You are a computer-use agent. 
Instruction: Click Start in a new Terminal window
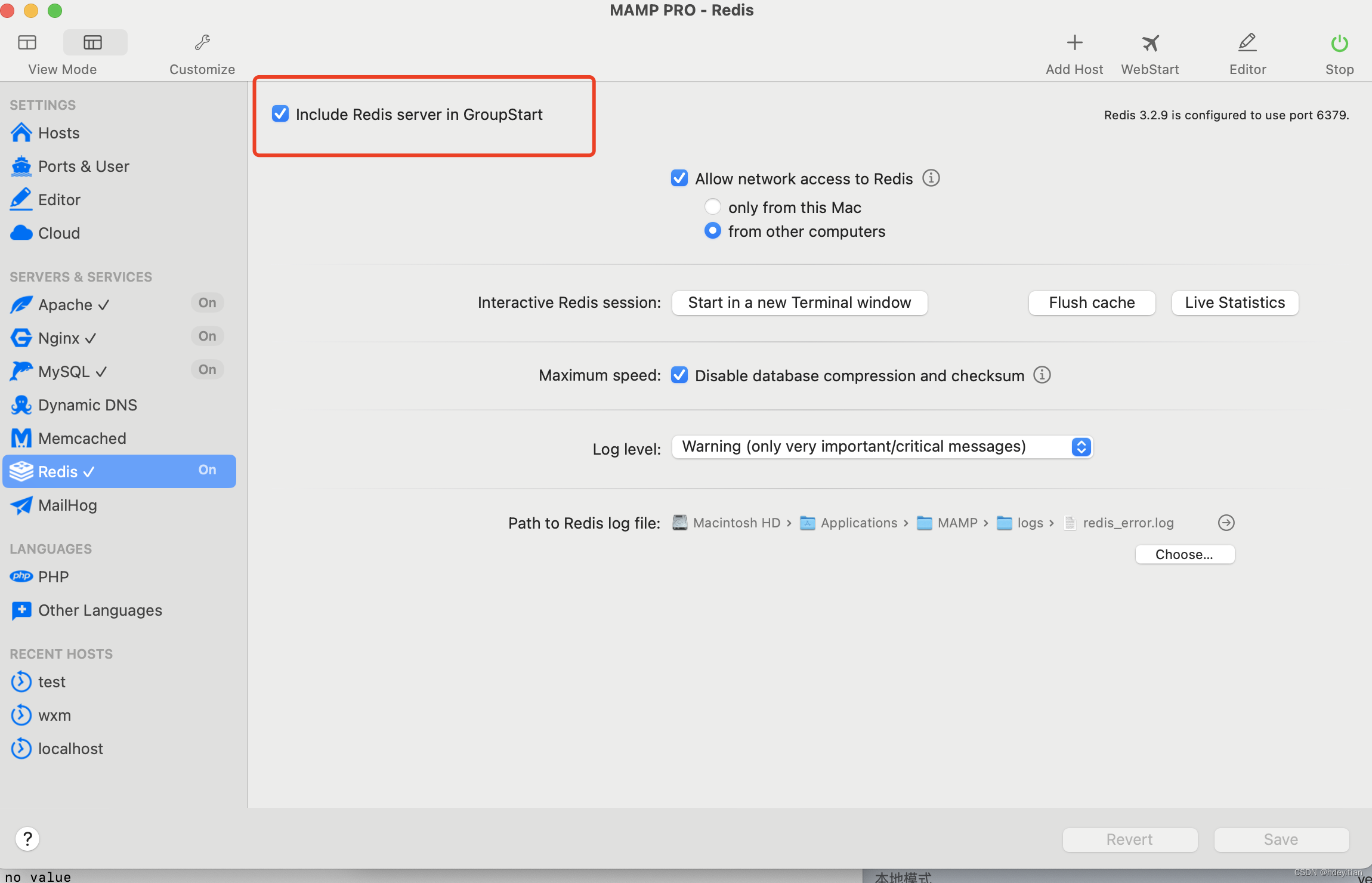coord(799,303)
